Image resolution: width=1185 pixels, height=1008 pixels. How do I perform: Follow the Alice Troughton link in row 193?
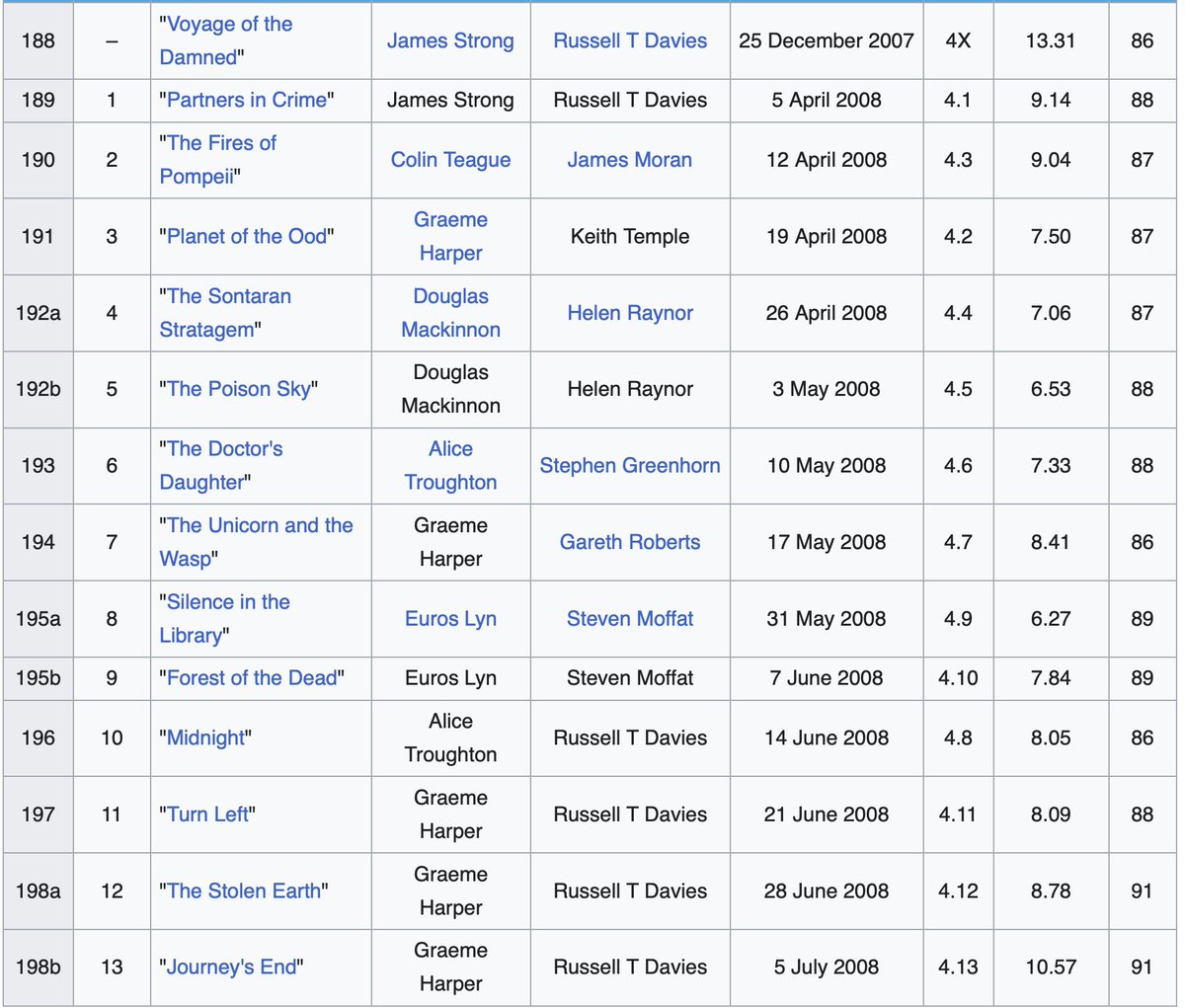(450, 466)
